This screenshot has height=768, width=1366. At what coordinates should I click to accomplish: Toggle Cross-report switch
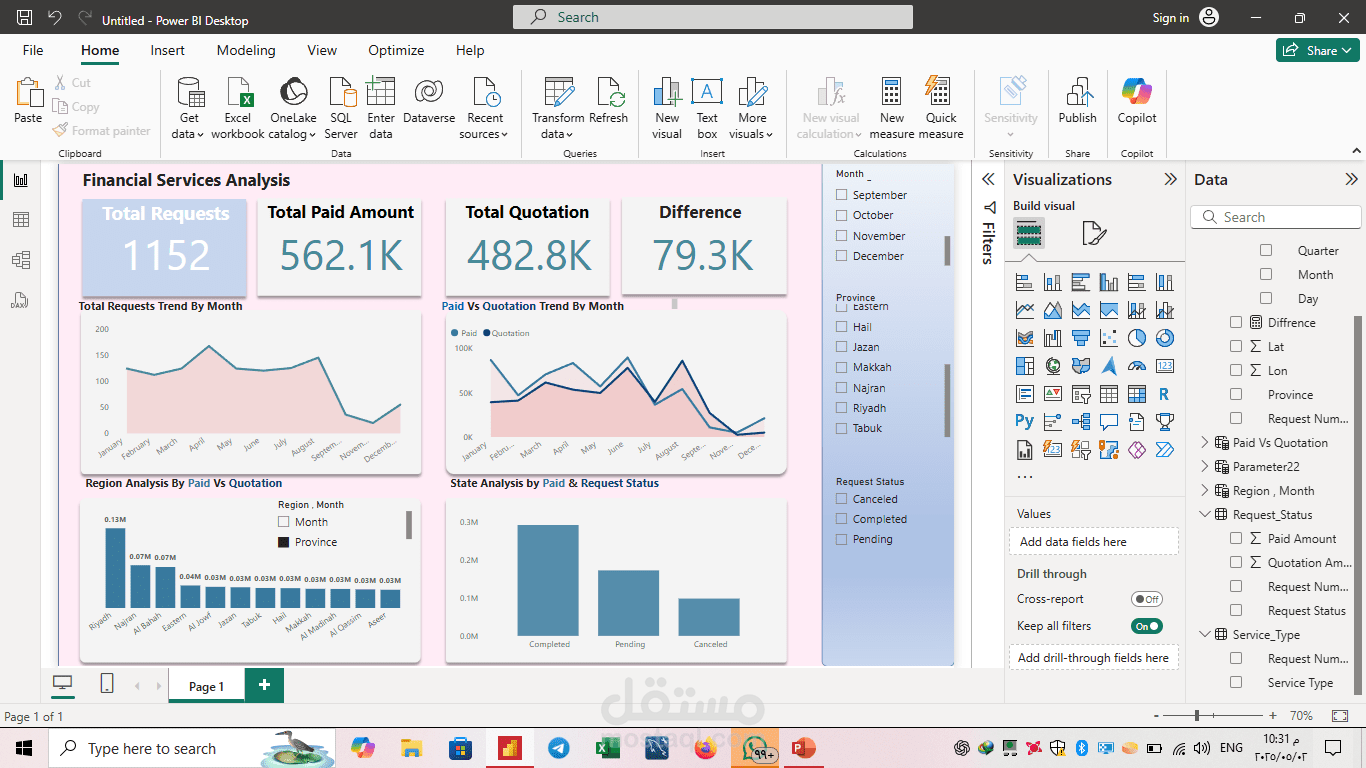(1146, 599)
